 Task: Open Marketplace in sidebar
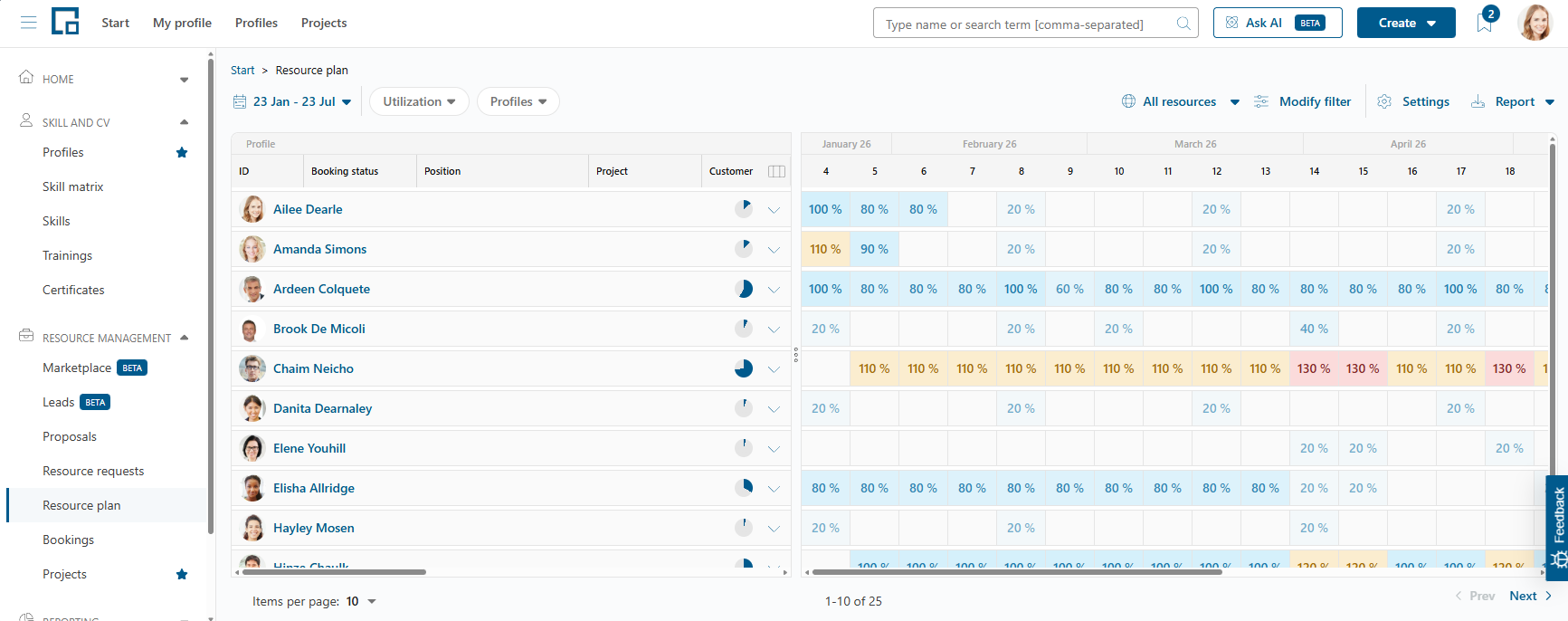tap(77, 368)
